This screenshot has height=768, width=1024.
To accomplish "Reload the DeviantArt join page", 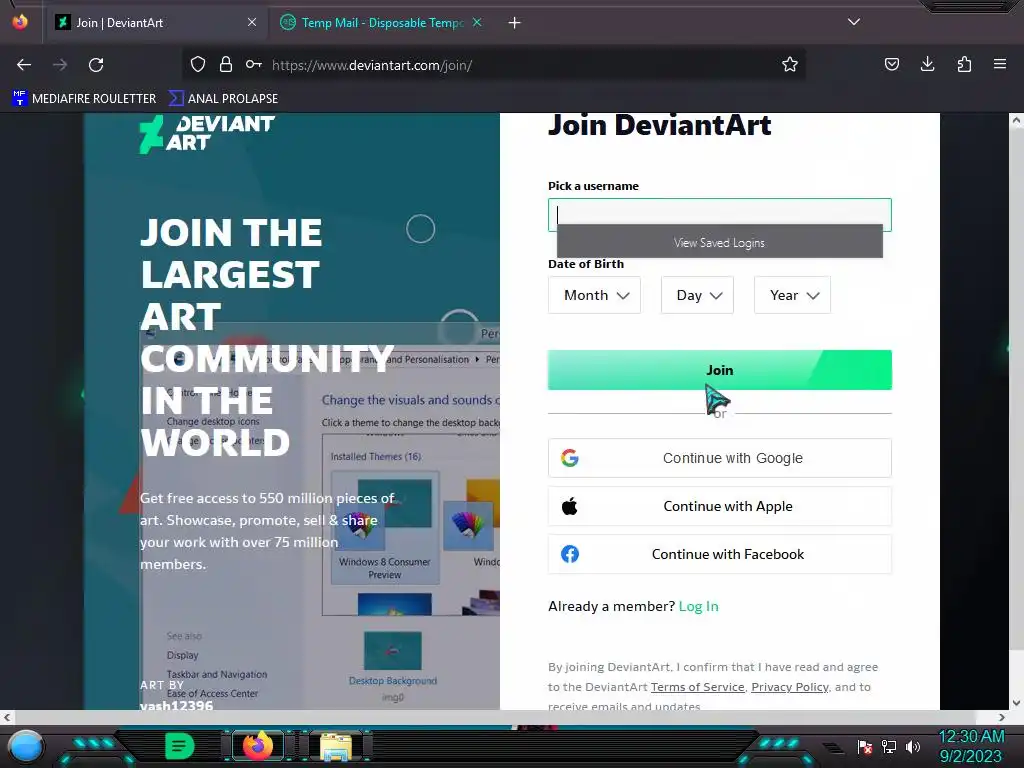I will click(x=96, y=65).
